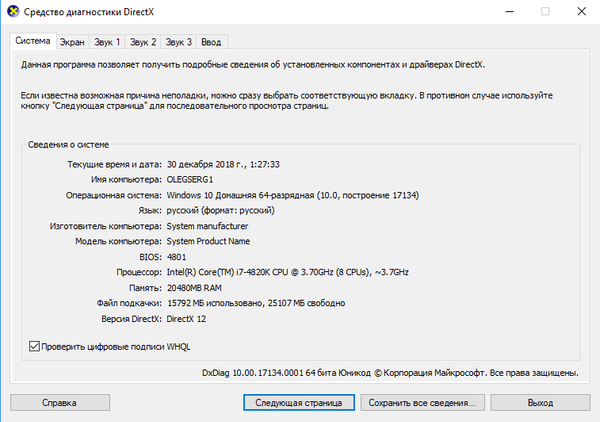
Task: Click the DirectX 12 version text
Action: coord(186,319)
